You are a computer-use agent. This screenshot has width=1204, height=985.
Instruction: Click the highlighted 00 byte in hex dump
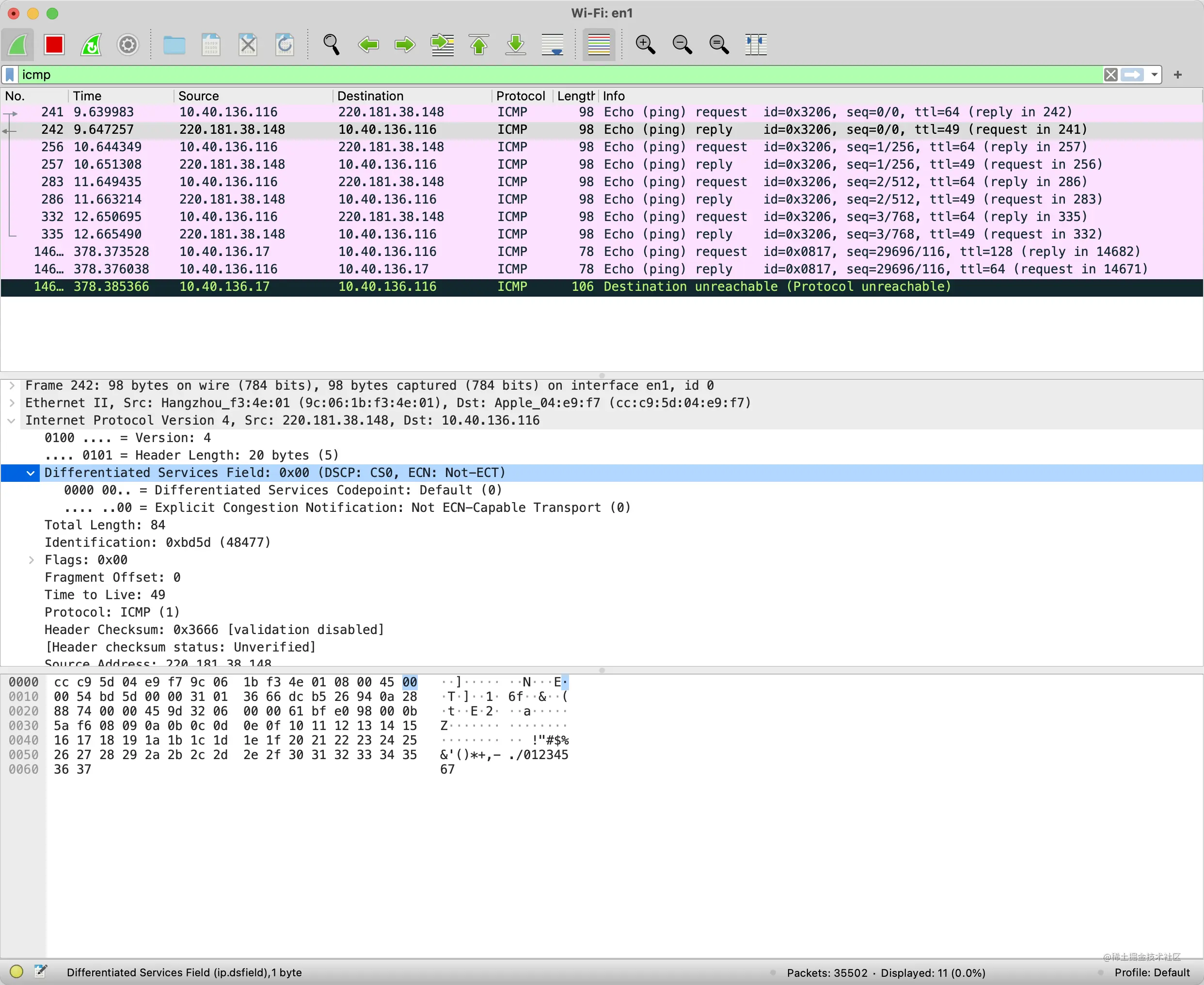pyautogui.click(x=410, y=682)
